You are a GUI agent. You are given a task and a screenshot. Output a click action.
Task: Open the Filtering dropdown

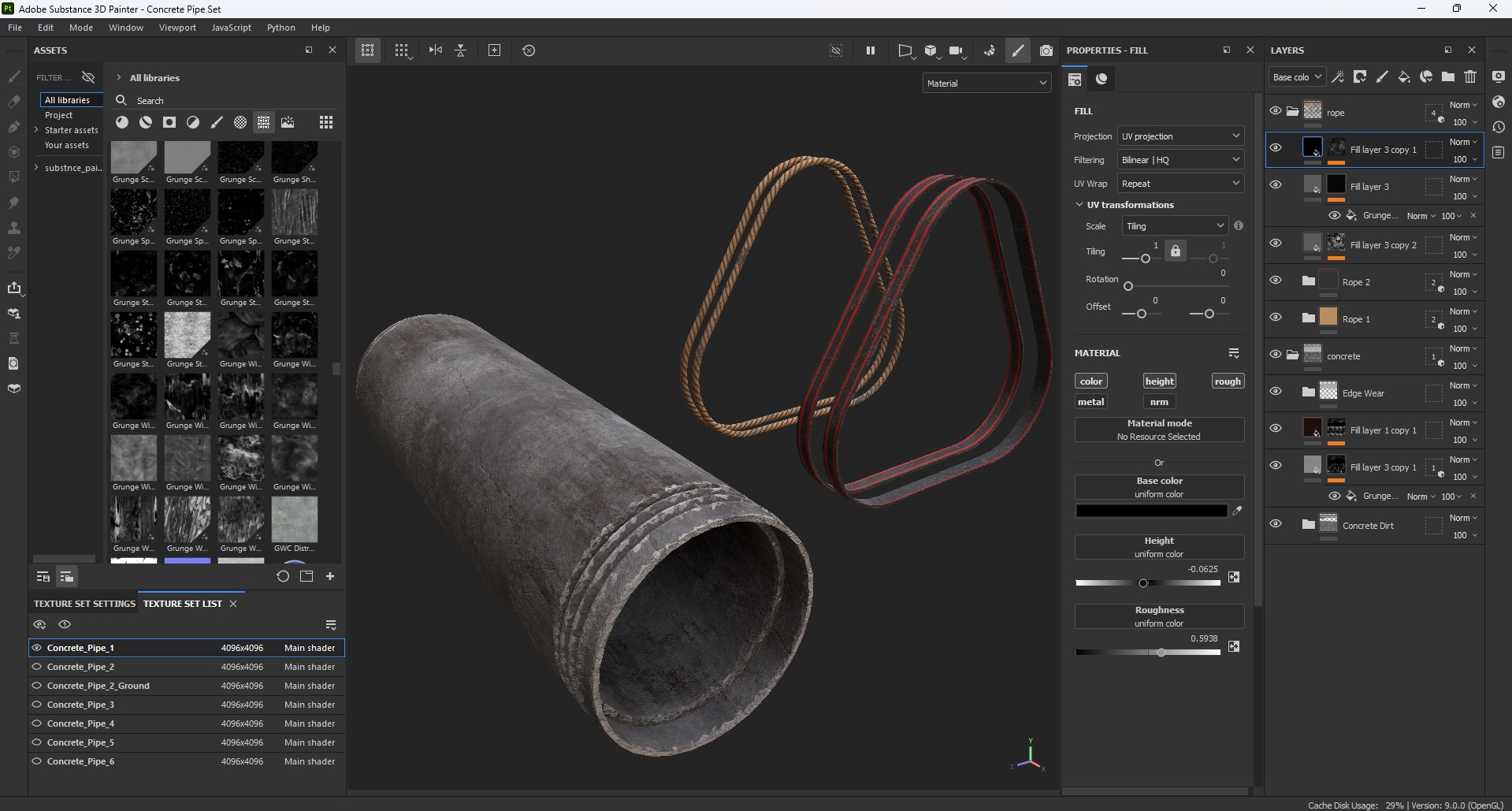click(1180, 160)
